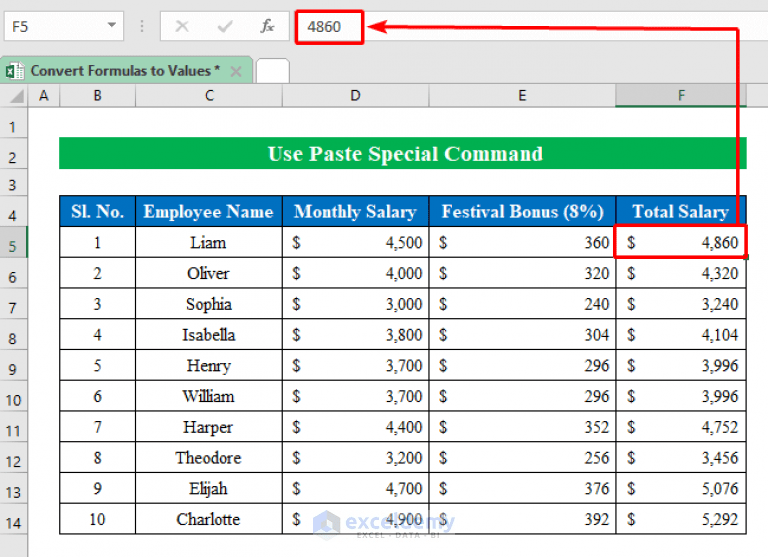Screen dimensions: 768x557
Task: Select the cell containing 'Harper'
Action: pos(209,427)
